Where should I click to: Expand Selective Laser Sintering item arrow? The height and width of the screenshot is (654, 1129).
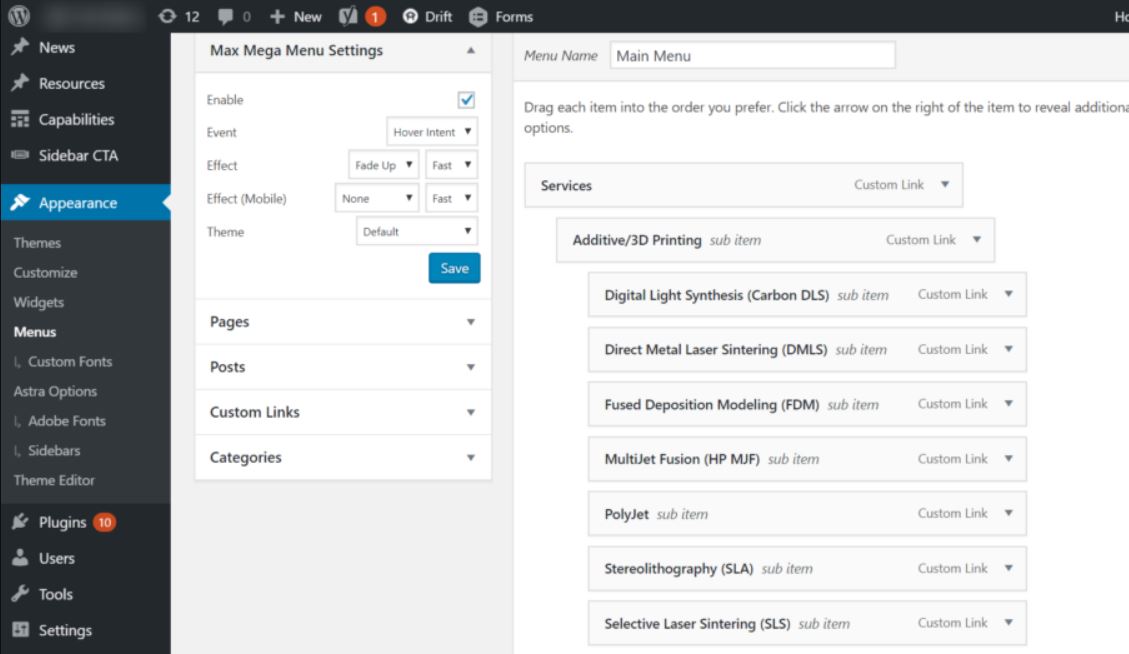1008,622
